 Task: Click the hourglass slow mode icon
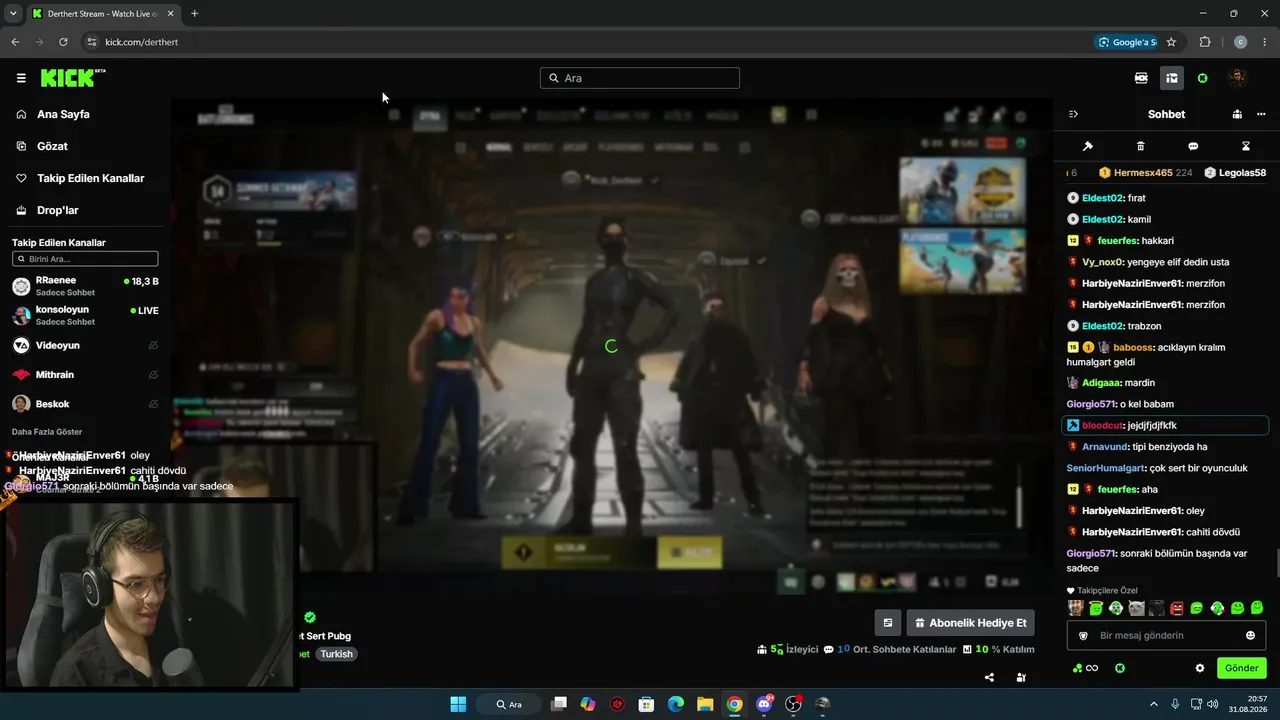click(x=1246, y=146)
